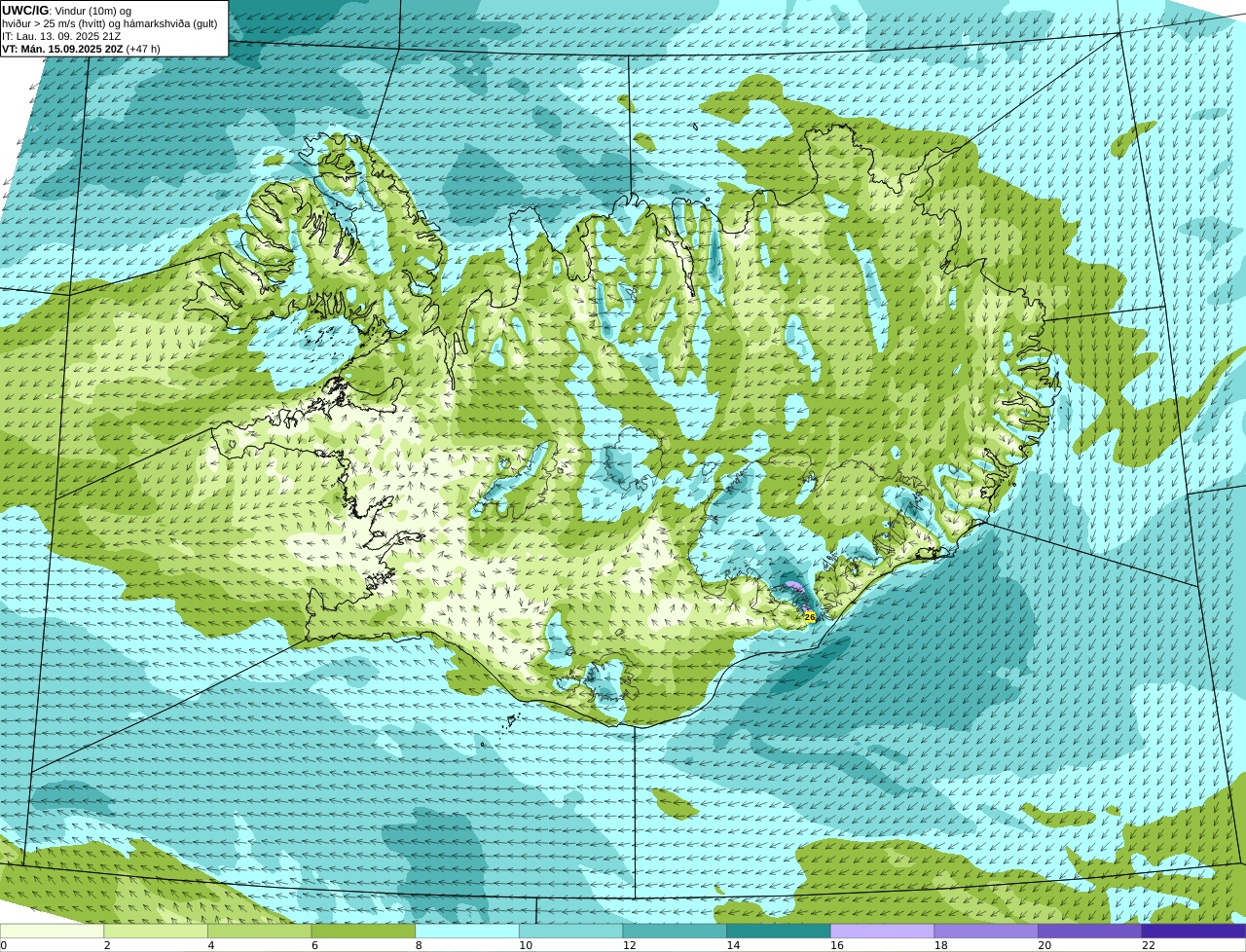The width and height of the screenshot is (1246, 952).
Task: Select the darkest swatch above 22 m/s
Action: click(1193, 931)
